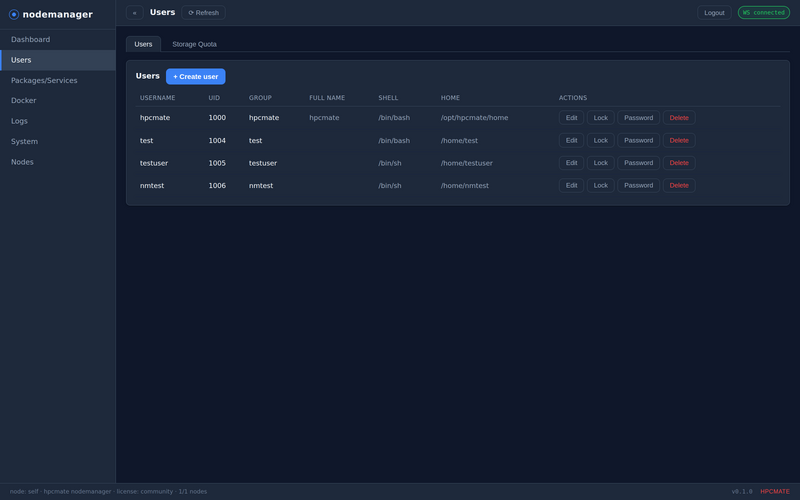Viewport: 800px width, 500px height.
Task: Delete the hpcmate user
Action: click(679, 117)
